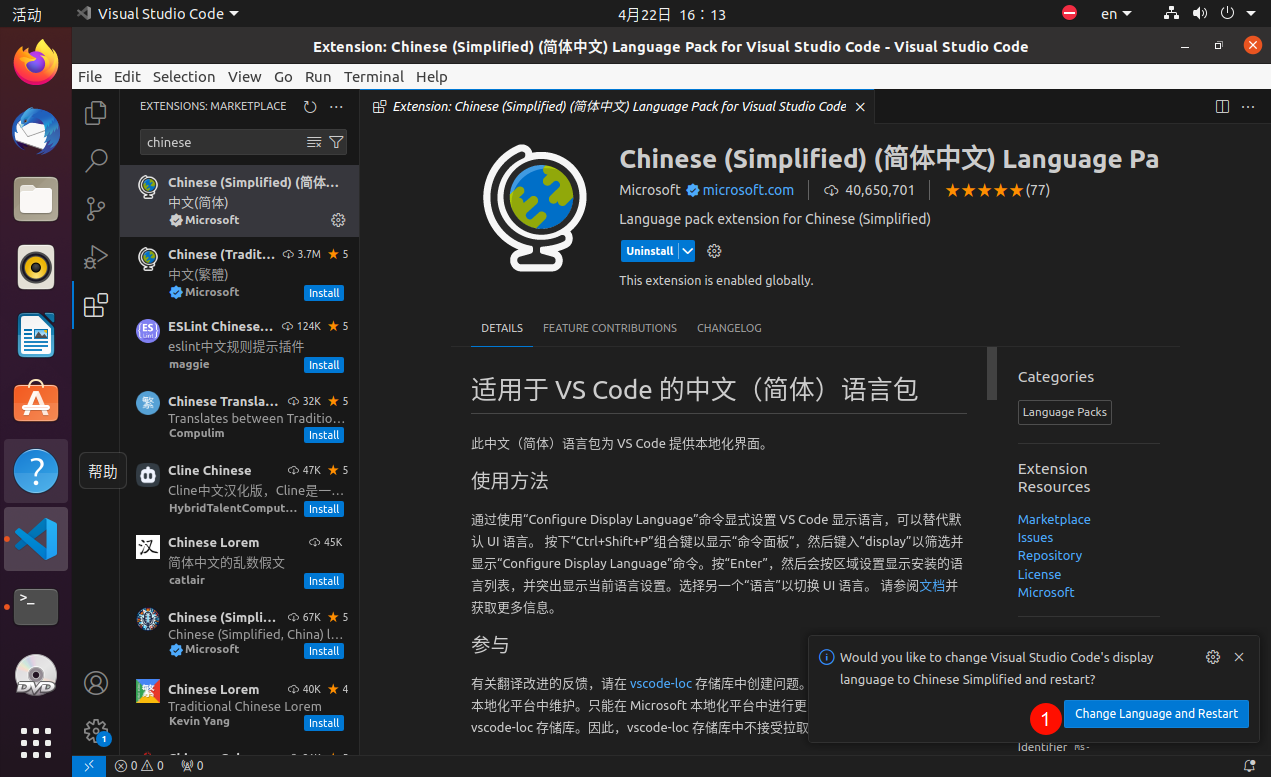Open Views and More Actions in Extensions panel
The height and width of the screenshot is (777, 1271).
(336, 107)
